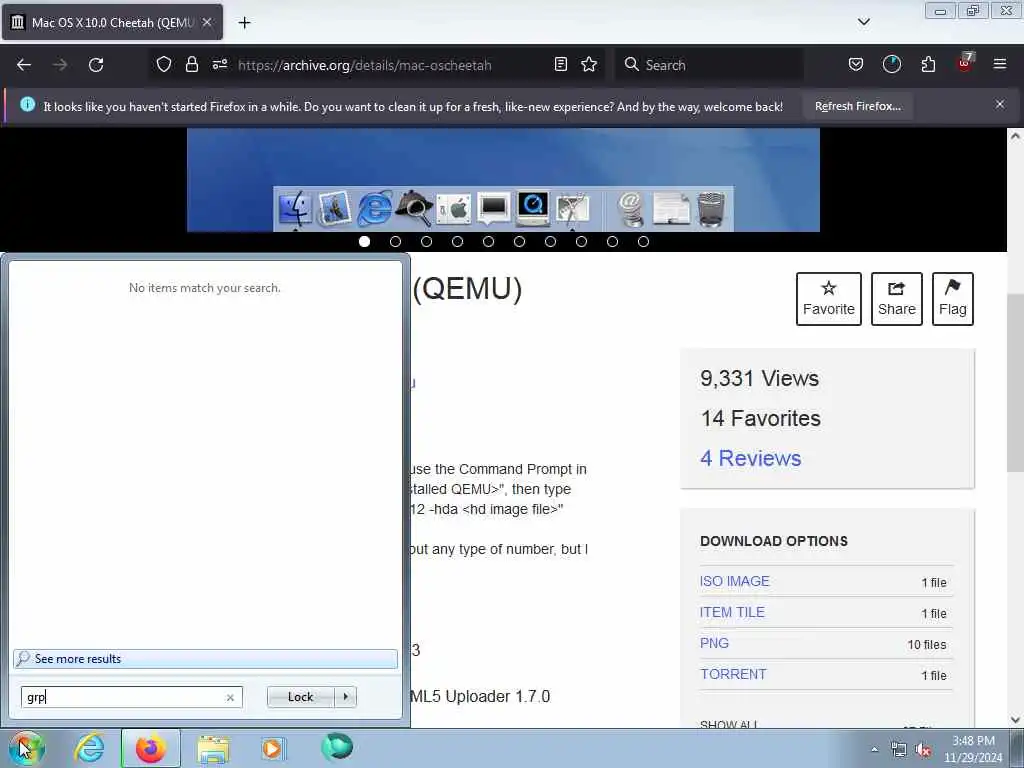The image size is (1024, 768).
Task: Click the Mac OS X dock screenshot image
Action: (x=503, y=180)
